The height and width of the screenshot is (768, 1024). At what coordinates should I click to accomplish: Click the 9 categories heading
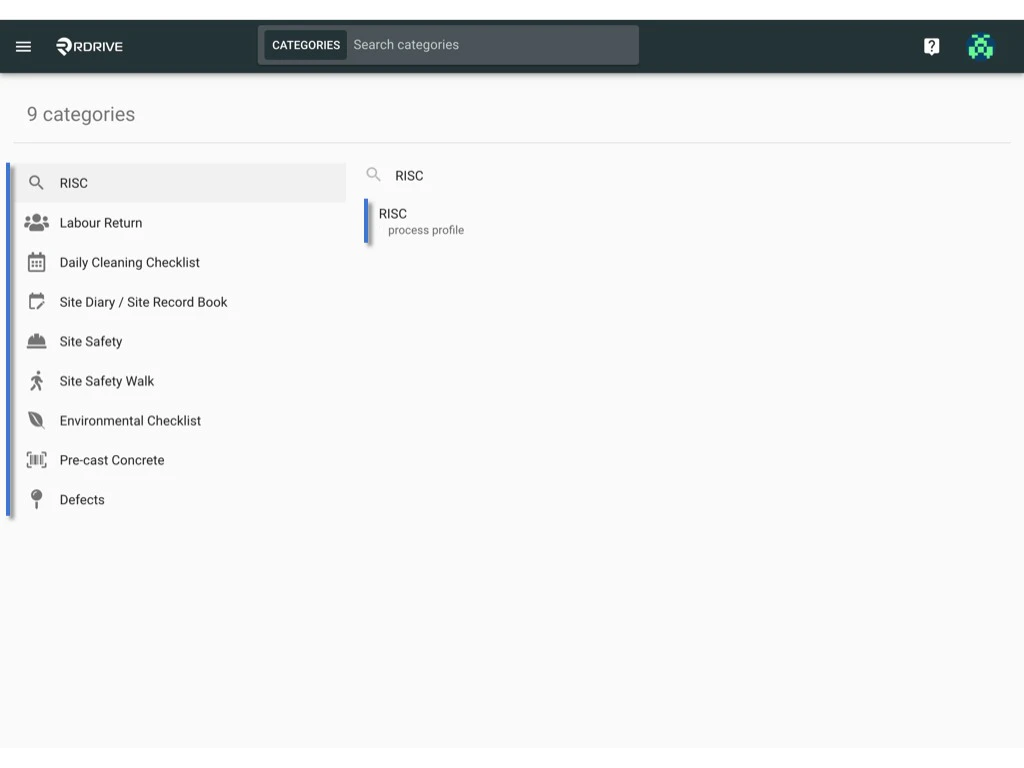click(80, 114)
